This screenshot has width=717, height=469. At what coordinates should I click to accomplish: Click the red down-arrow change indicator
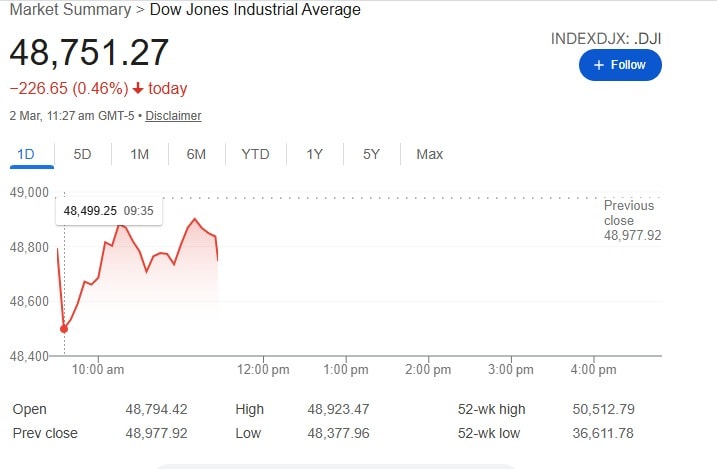pos(138,89)
